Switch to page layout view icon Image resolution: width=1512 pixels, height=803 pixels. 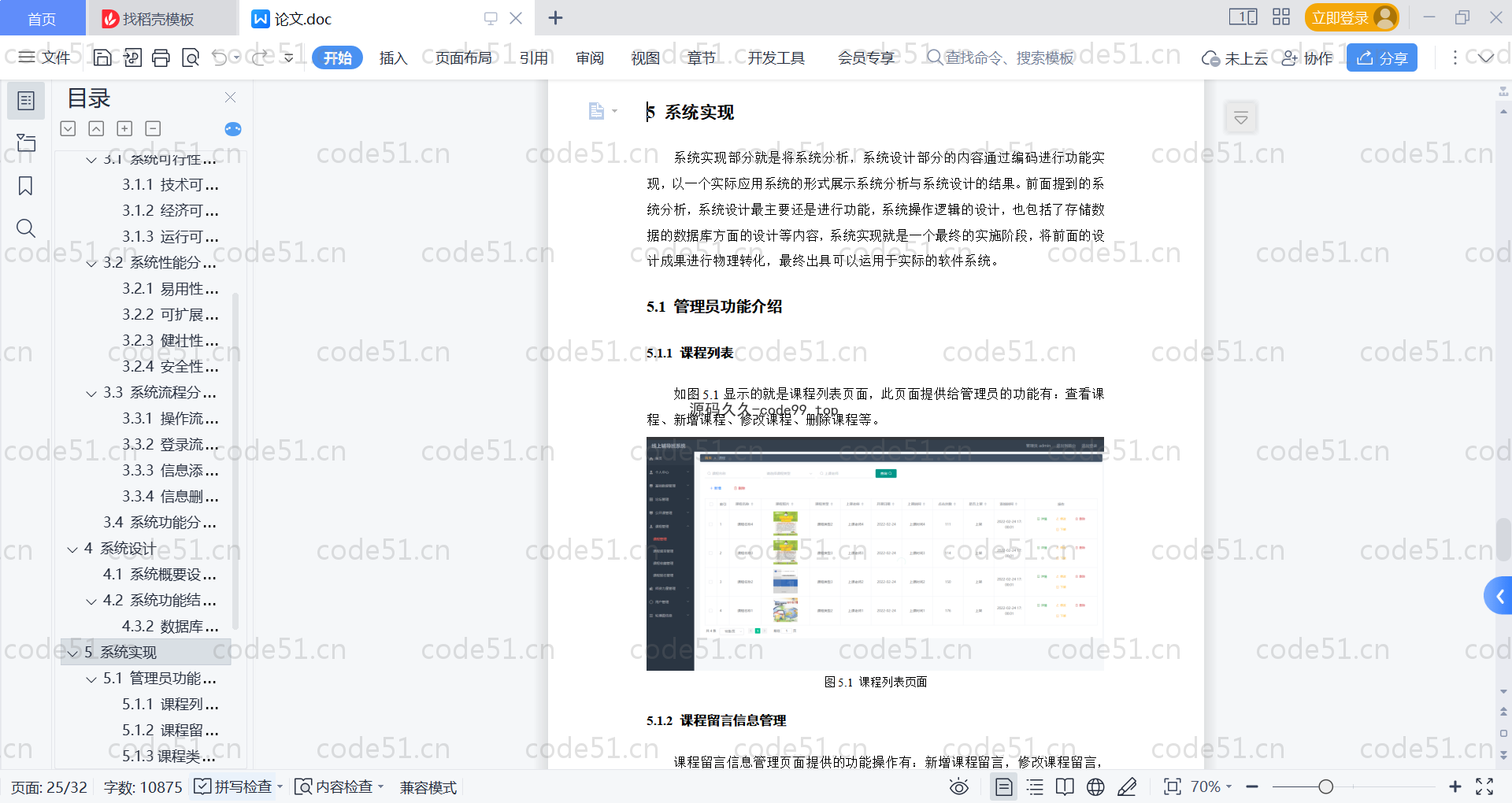(1004, 786)
